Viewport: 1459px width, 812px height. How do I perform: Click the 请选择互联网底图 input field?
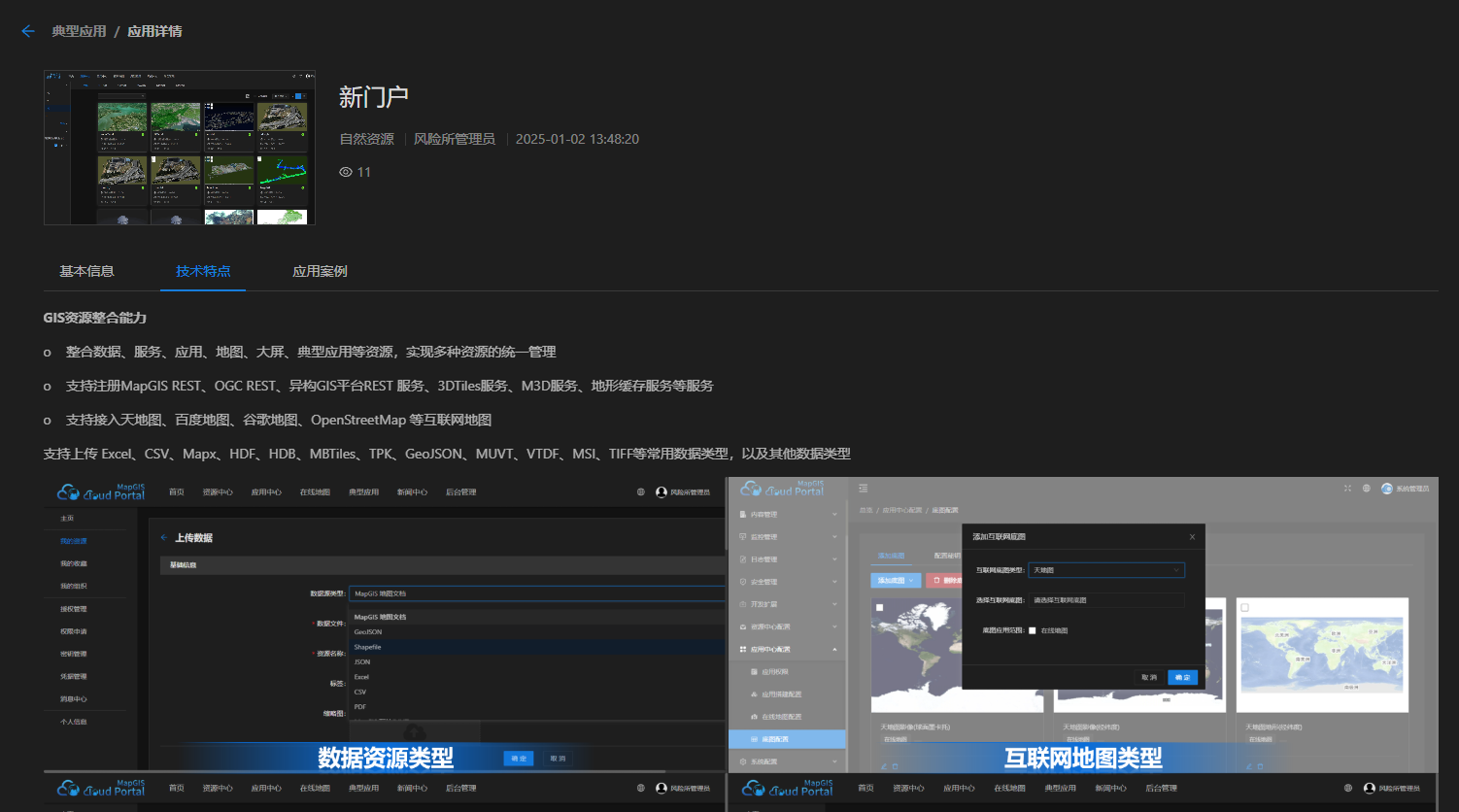[x=1106, y=600]
